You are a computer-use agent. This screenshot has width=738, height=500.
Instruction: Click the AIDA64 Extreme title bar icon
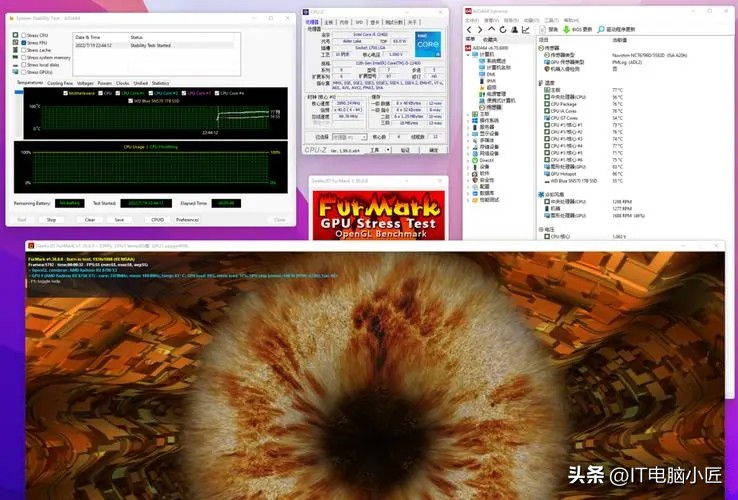468,11
